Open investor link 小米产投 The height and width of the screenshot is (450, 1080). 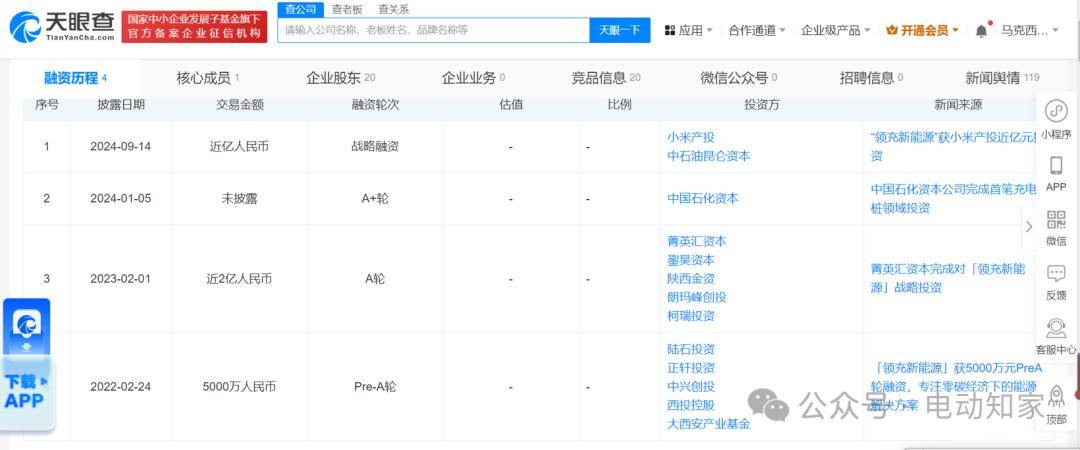pyautogui.click(x=691, y=137)
